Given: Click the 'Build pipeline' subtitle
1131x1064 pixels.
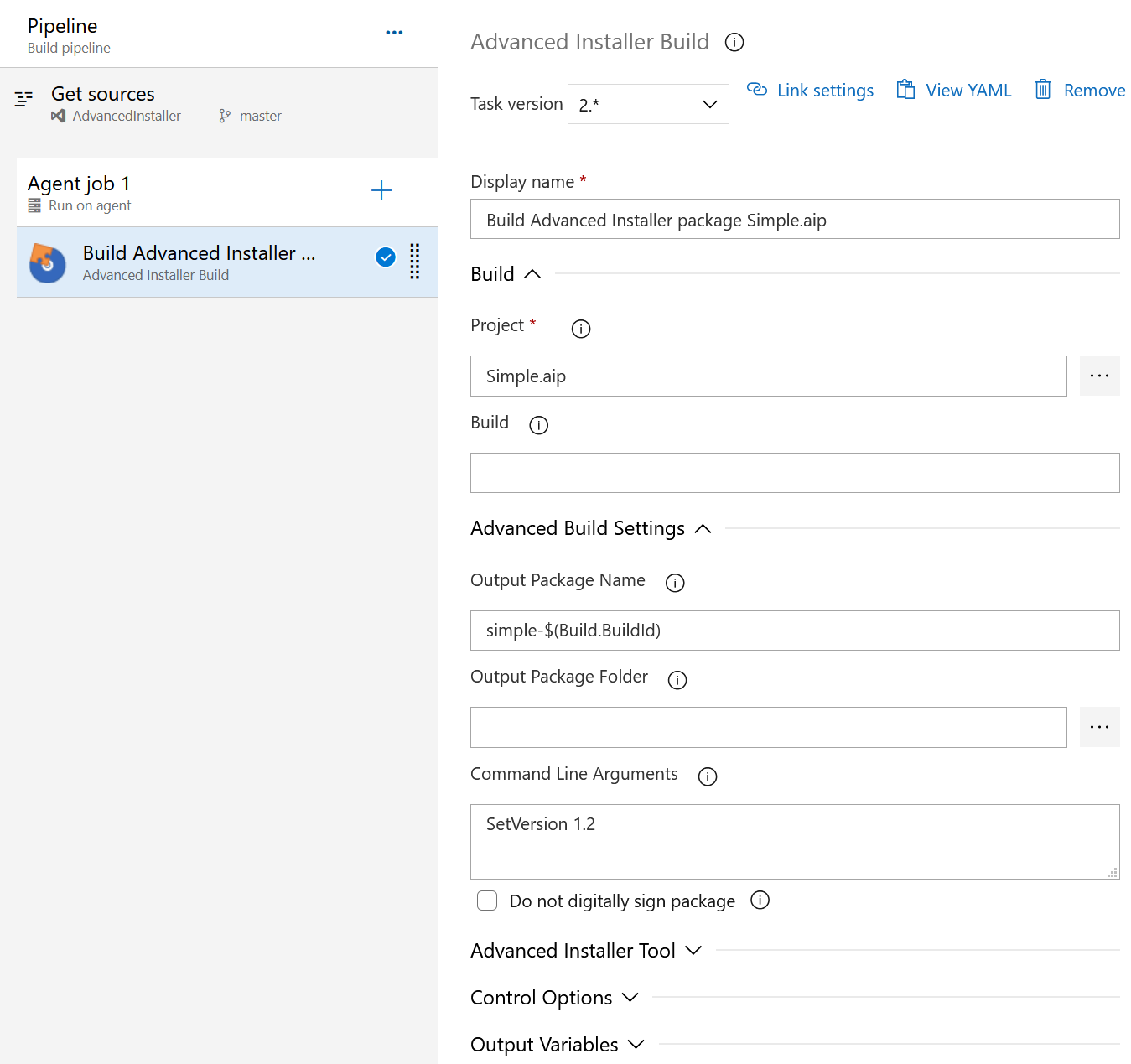Looking at the screenshot, I should (x=69, y=48).
